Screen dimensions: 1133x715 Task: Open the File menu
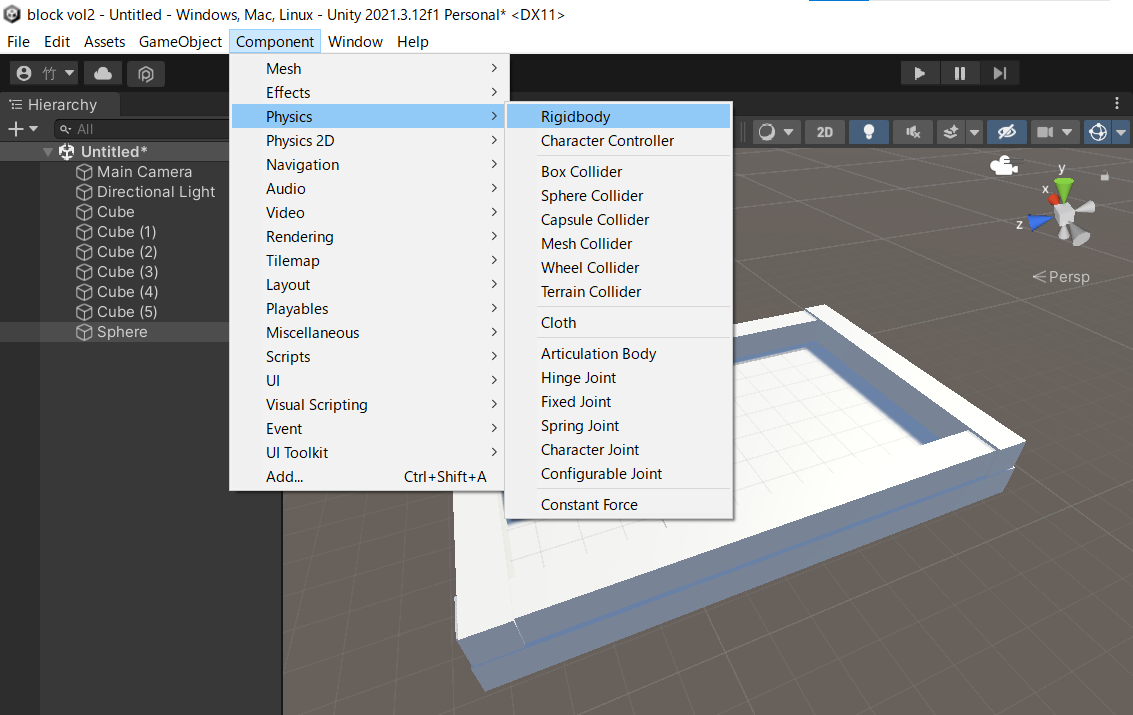point(18,42)
